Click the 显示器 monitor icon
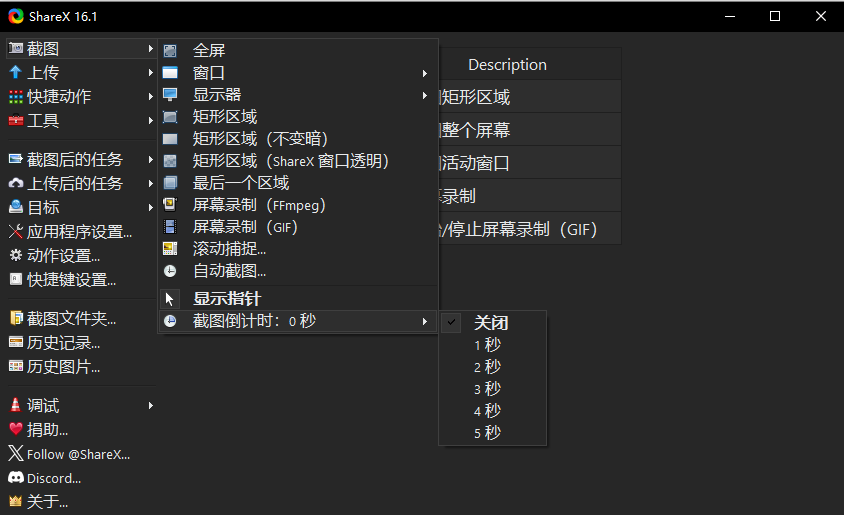This screenshot has height=515, width=844. tap(170, 95)
